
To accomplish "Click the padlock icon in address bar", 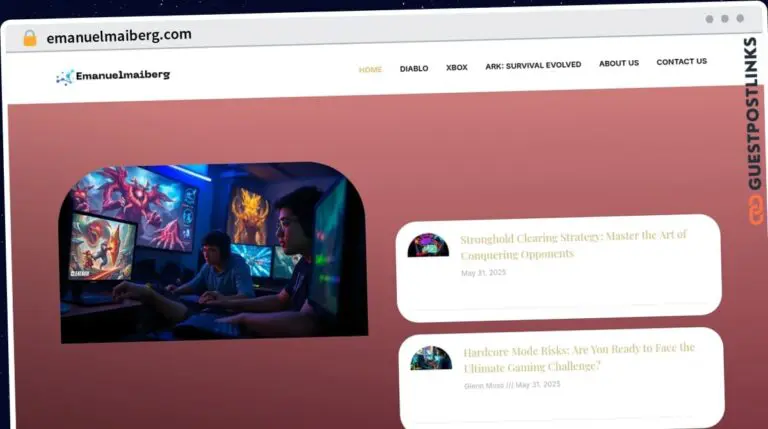I will (30, 38).
